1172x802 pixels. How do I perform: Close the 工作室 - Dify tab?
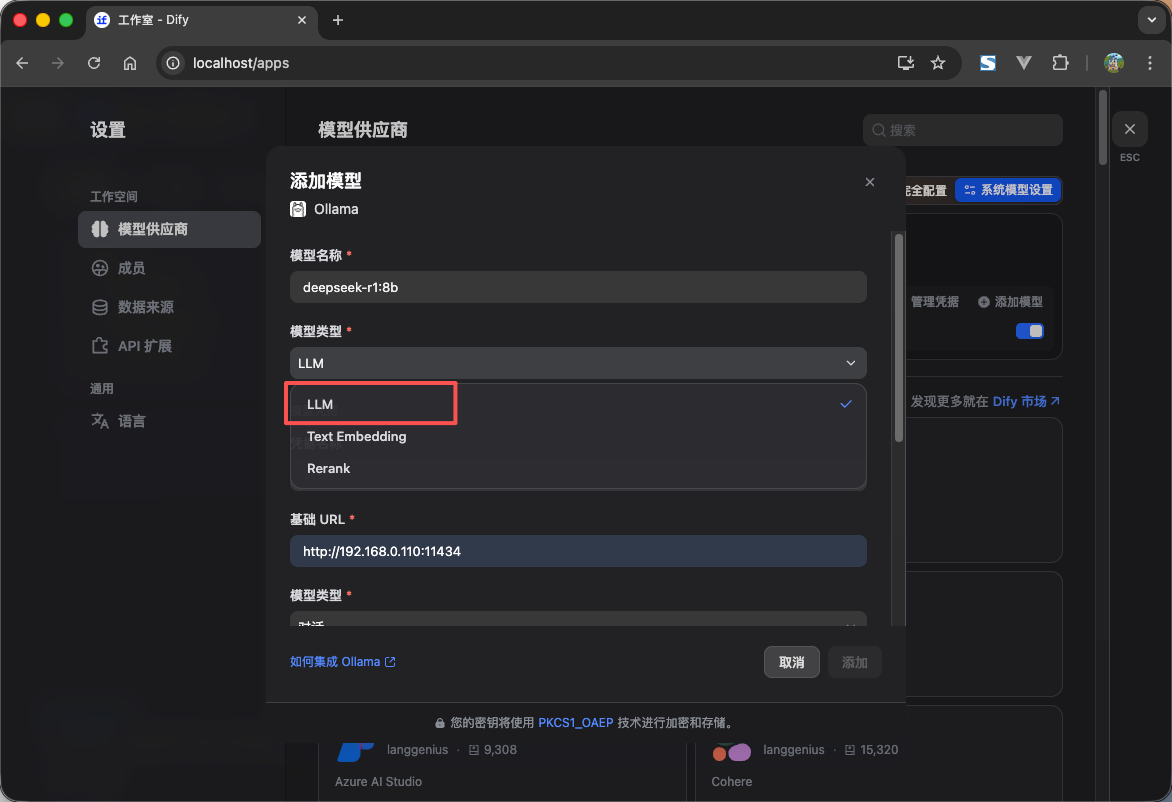(x=302, y=20)
